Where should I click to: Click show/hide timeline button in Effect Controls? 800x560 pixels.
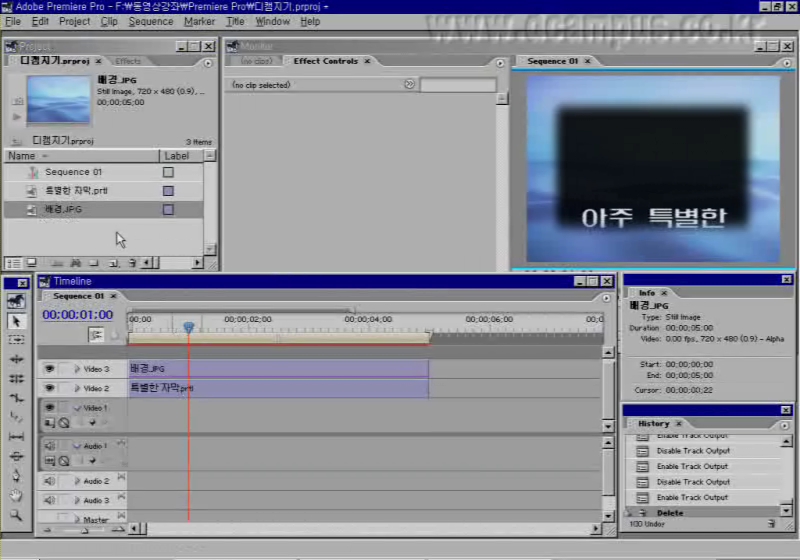click(x=409, y=84)
